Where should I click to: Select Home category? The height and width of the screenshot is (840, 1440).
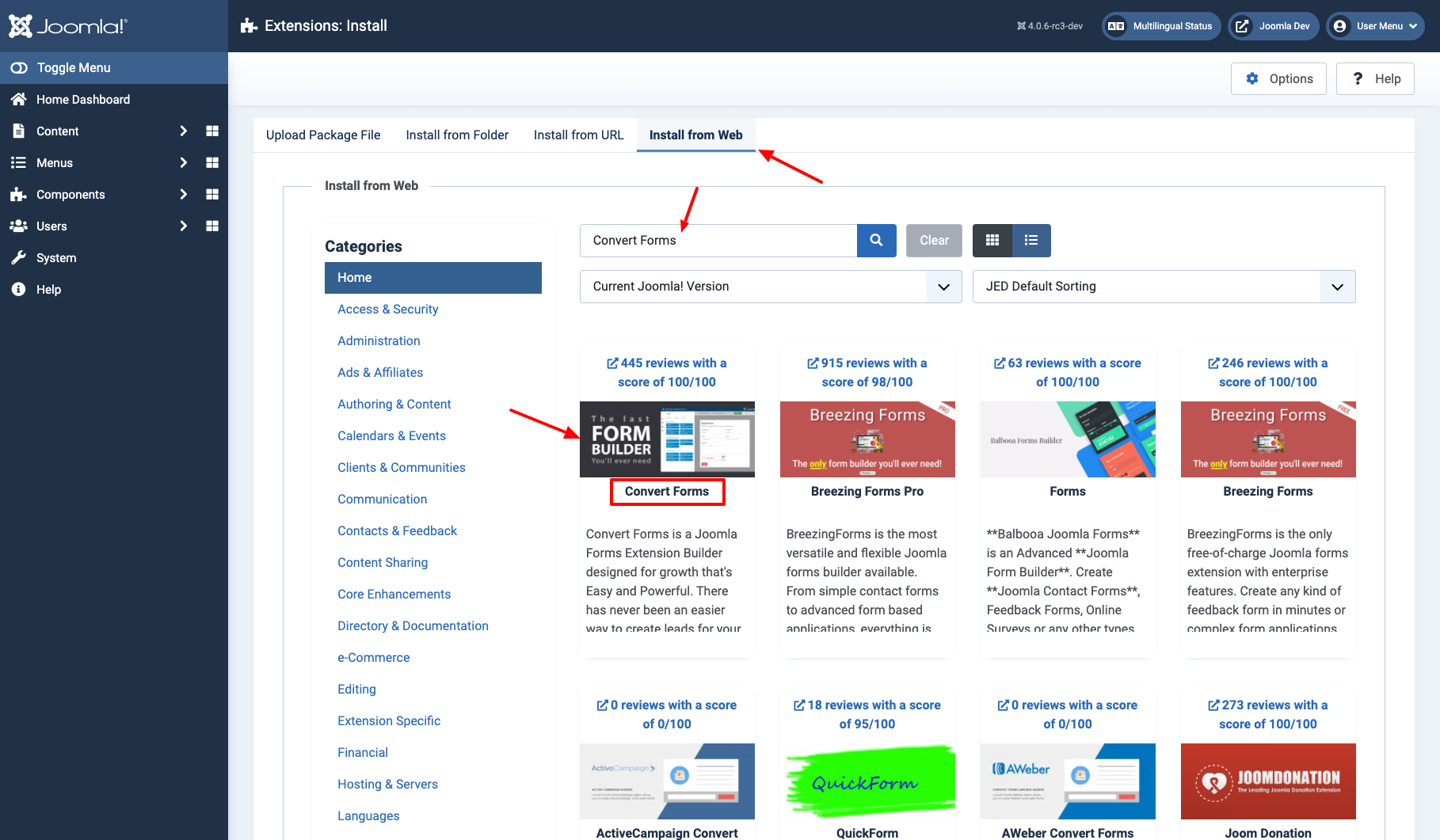[433, 278]
